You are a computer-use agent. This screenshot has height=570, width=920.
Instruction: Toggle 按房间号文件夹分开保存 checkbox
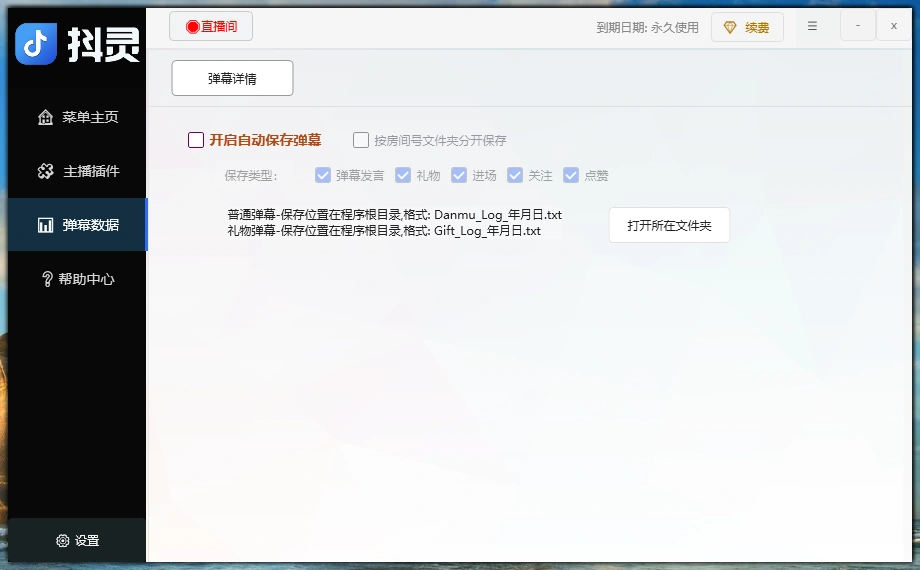click(361, 140)
